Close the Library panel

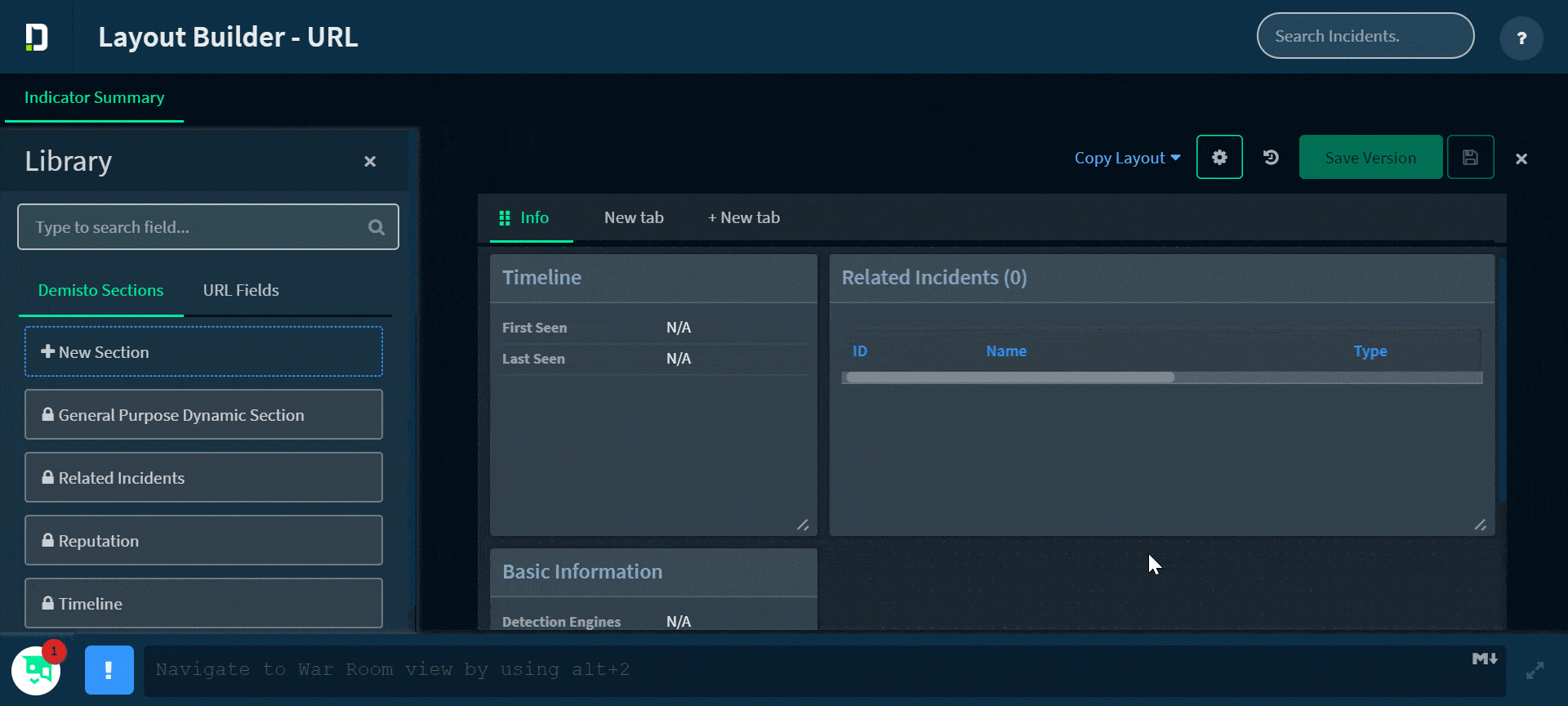click(370, 162)
